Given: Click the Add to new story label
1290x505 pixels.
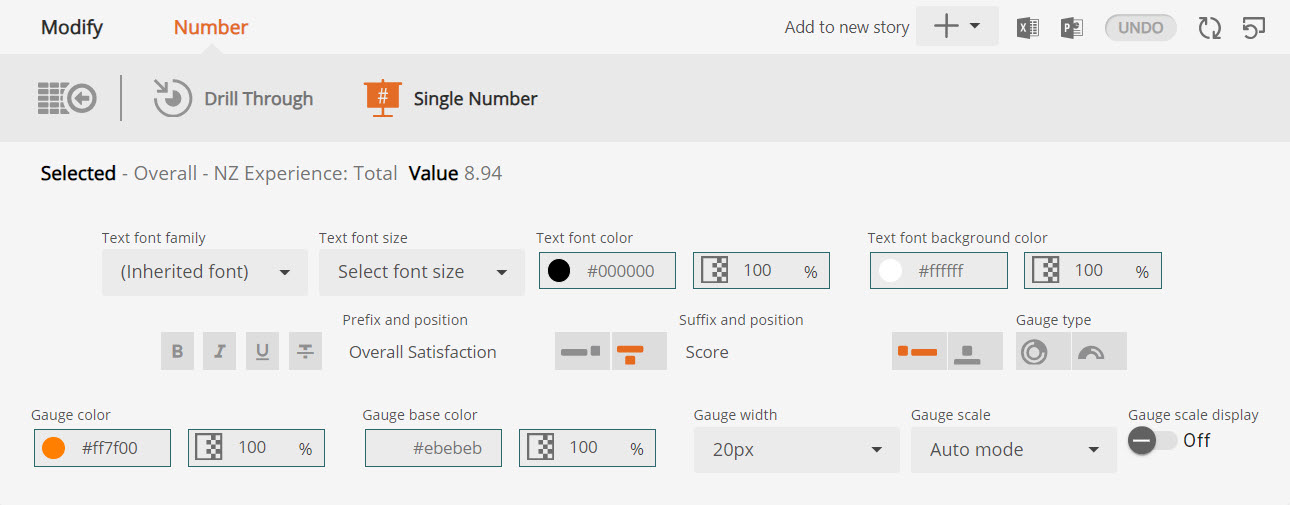Looking at the screenshot, I should pyautogui.click(x=847, y=27).
